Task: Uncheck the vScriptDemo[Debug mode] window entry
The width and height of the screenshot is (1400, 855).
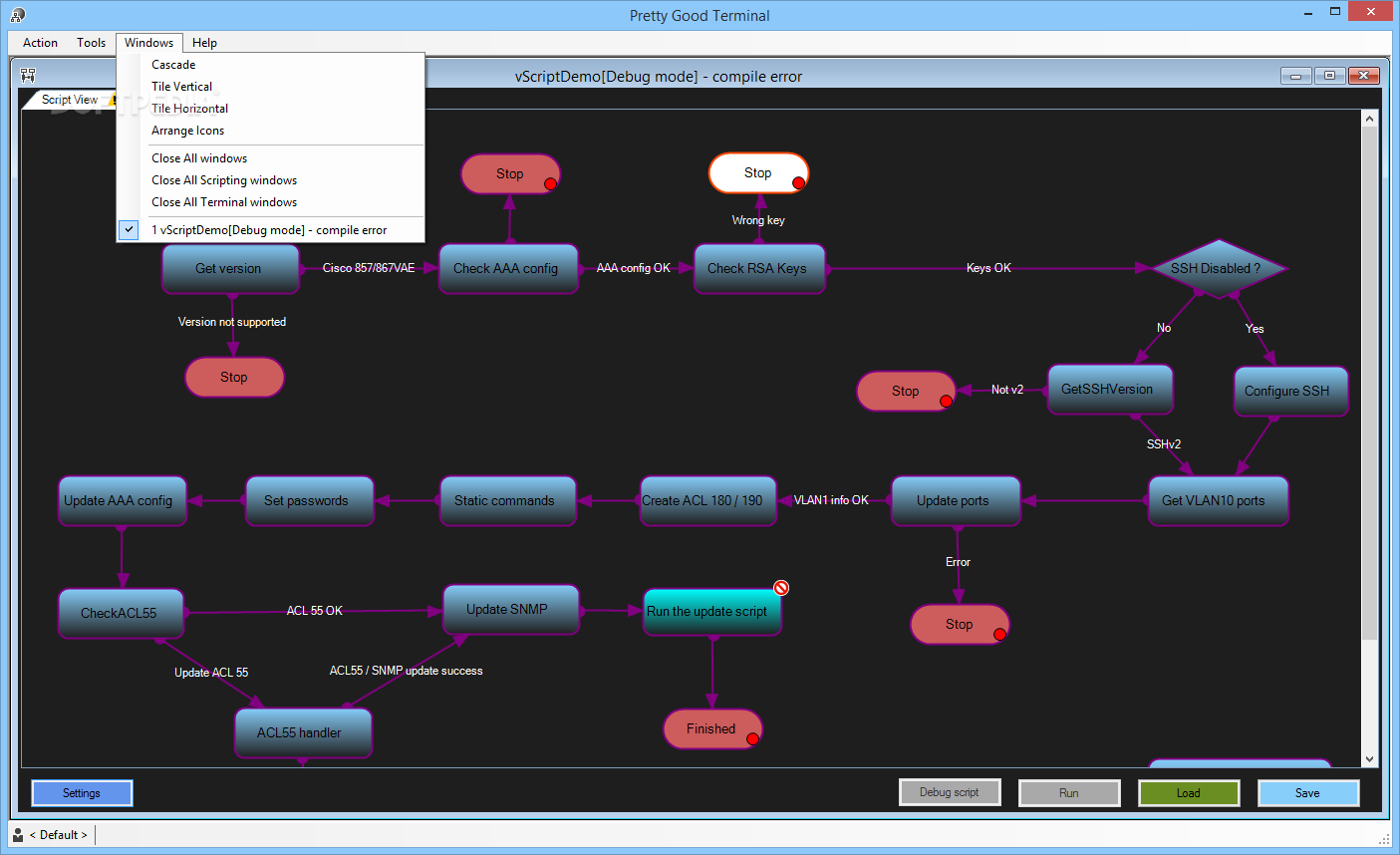Action: coord(270,230)
